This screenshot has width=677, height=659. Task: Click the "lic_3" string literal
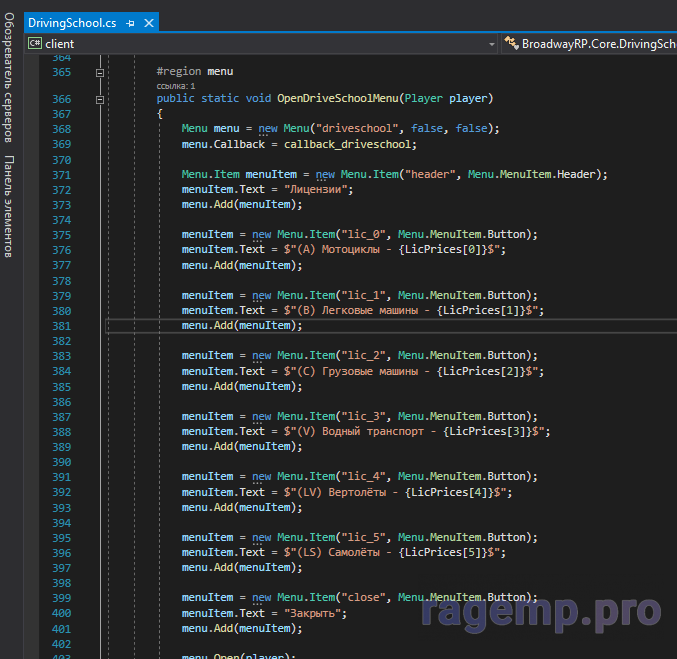(x=366, y=416)
